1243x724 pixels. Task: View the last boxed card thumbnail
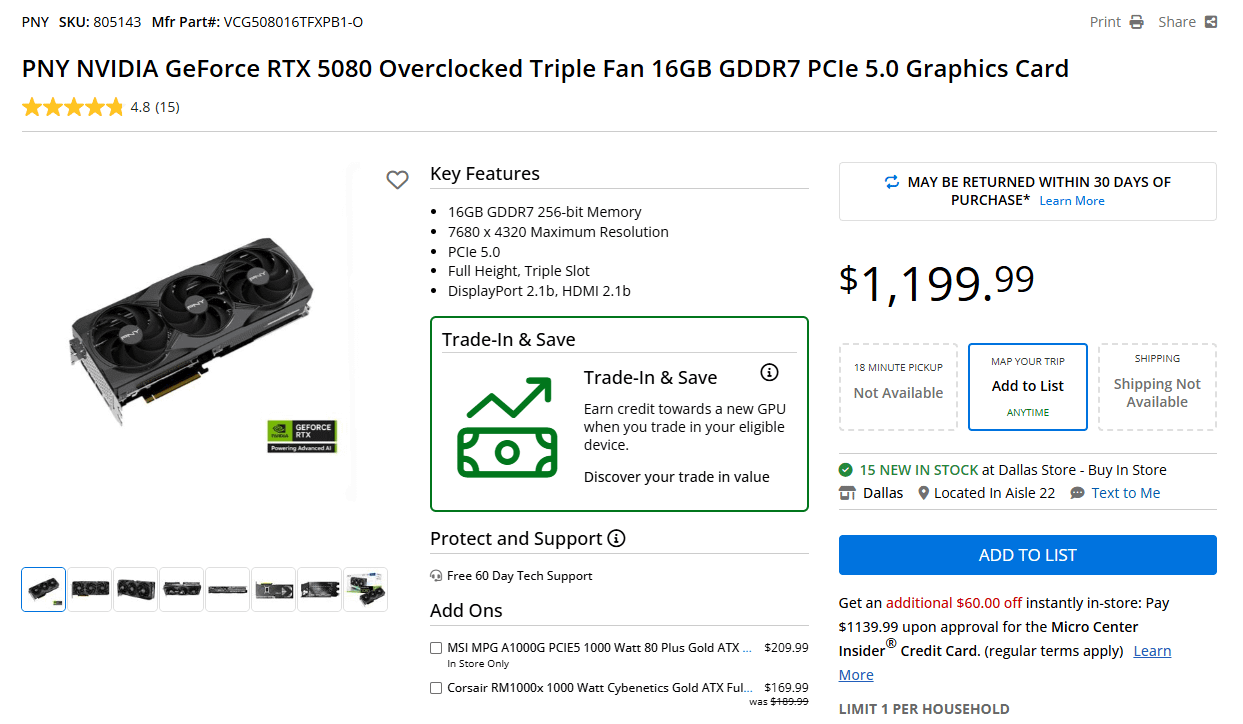(x=365, y=589)
